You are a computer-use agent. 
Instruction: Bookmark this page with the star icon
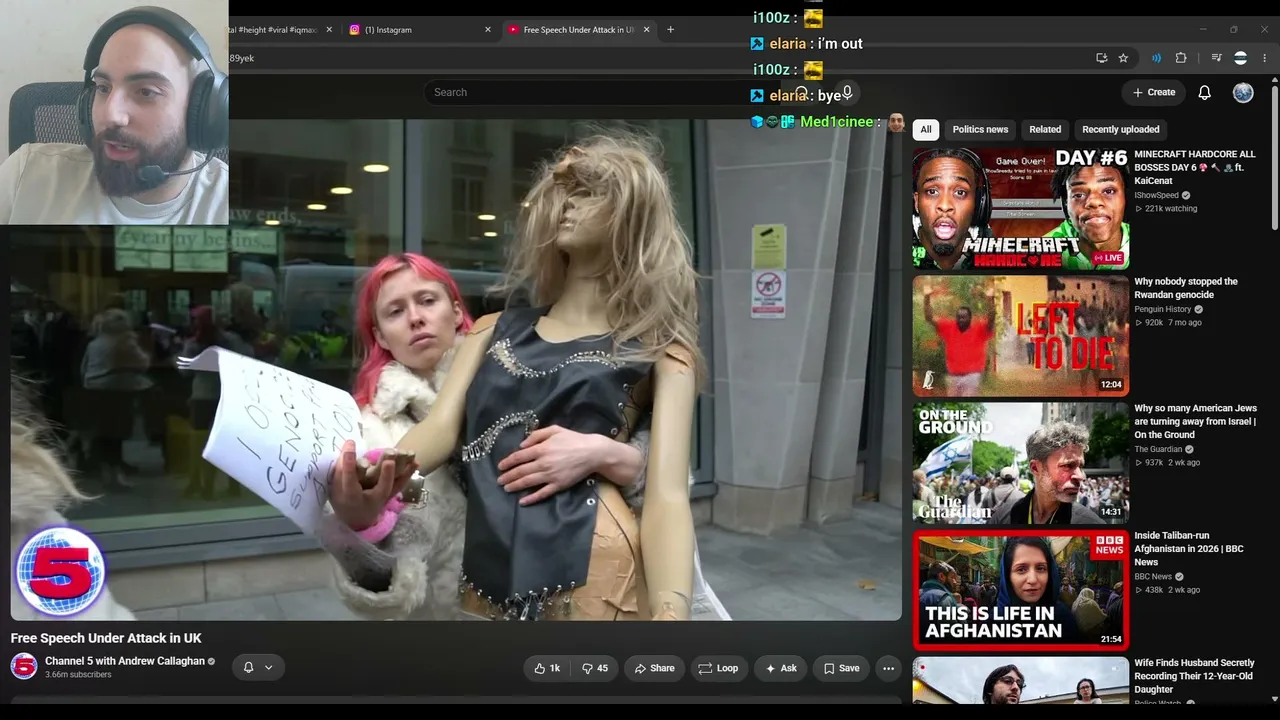tap(1123, 58)
